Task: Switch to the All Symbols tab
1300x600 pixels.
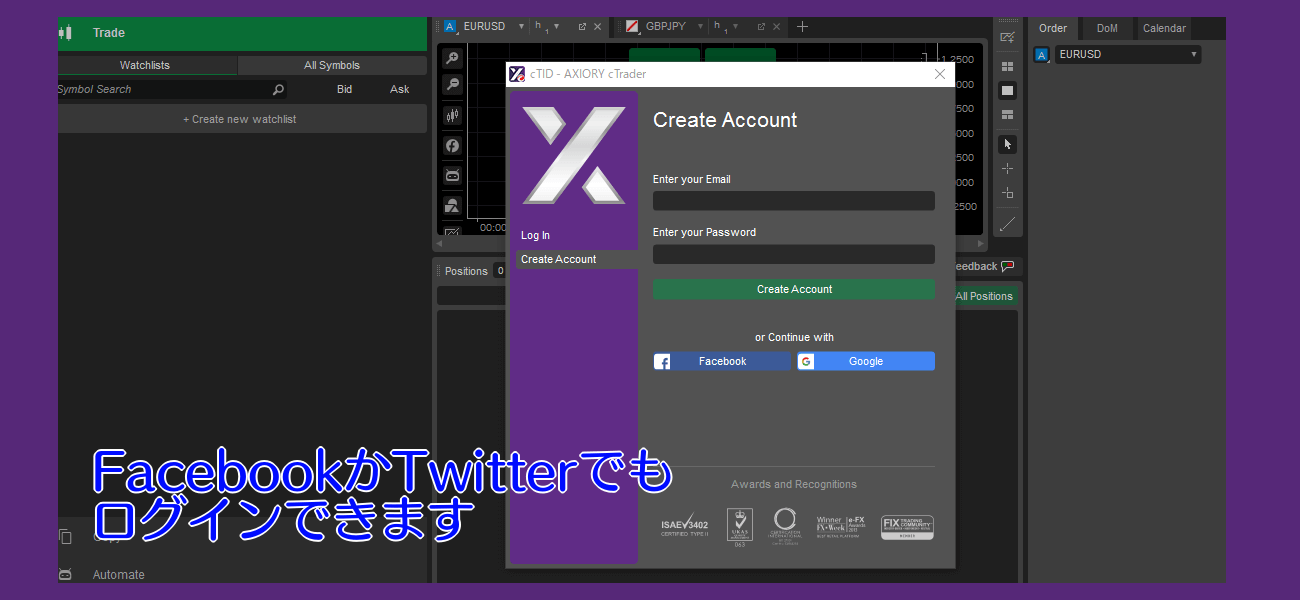Action: click(x=332, y=66)
